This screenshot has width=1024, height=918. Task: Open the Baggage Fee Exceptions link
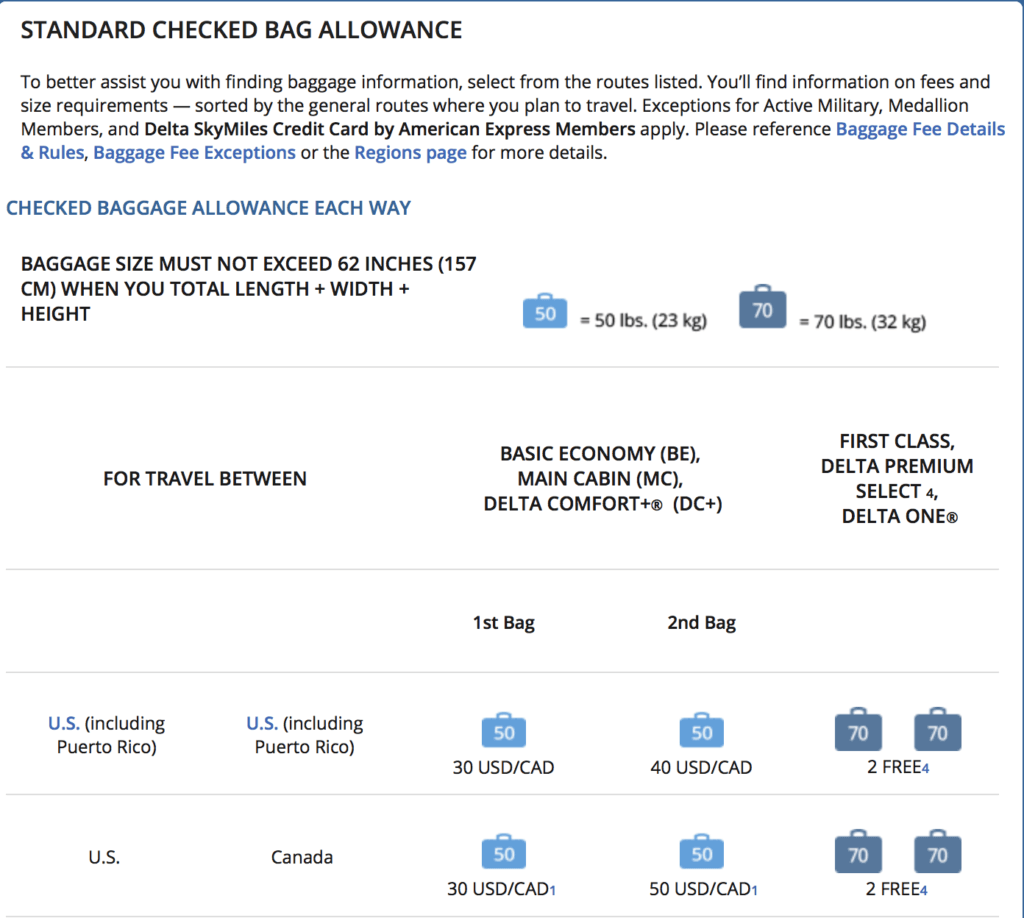(x=195, y=153)
